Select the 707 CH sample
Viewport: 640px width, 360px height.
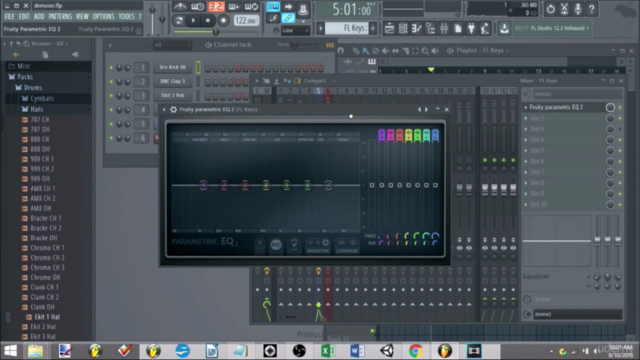[39, 120]
